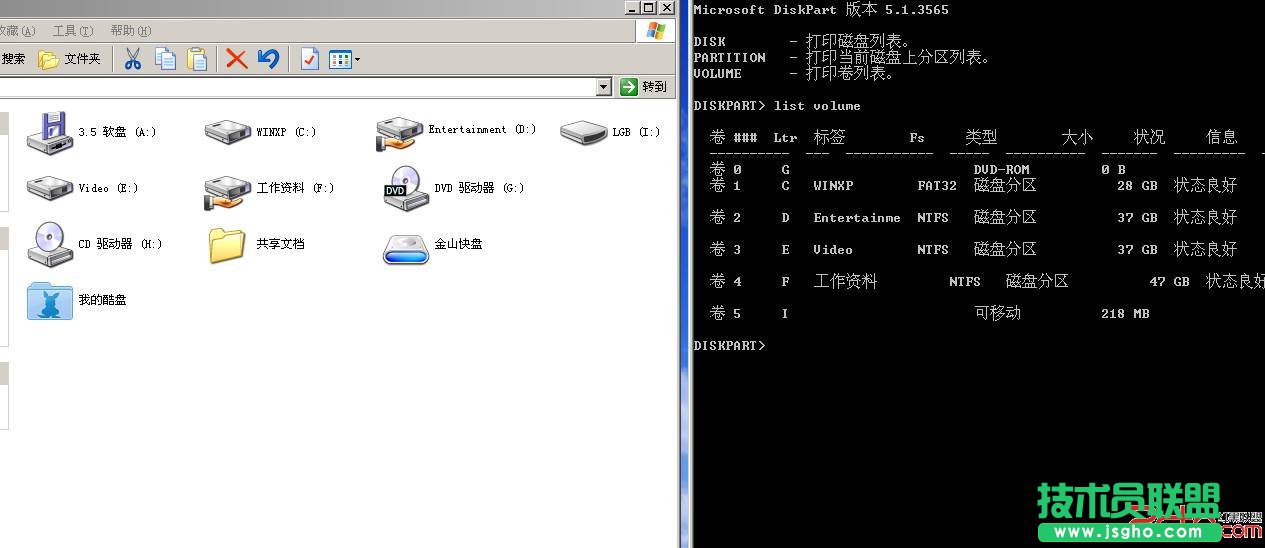Minimize the Explorer window
1265x548 pixels.
pos(633,7)
